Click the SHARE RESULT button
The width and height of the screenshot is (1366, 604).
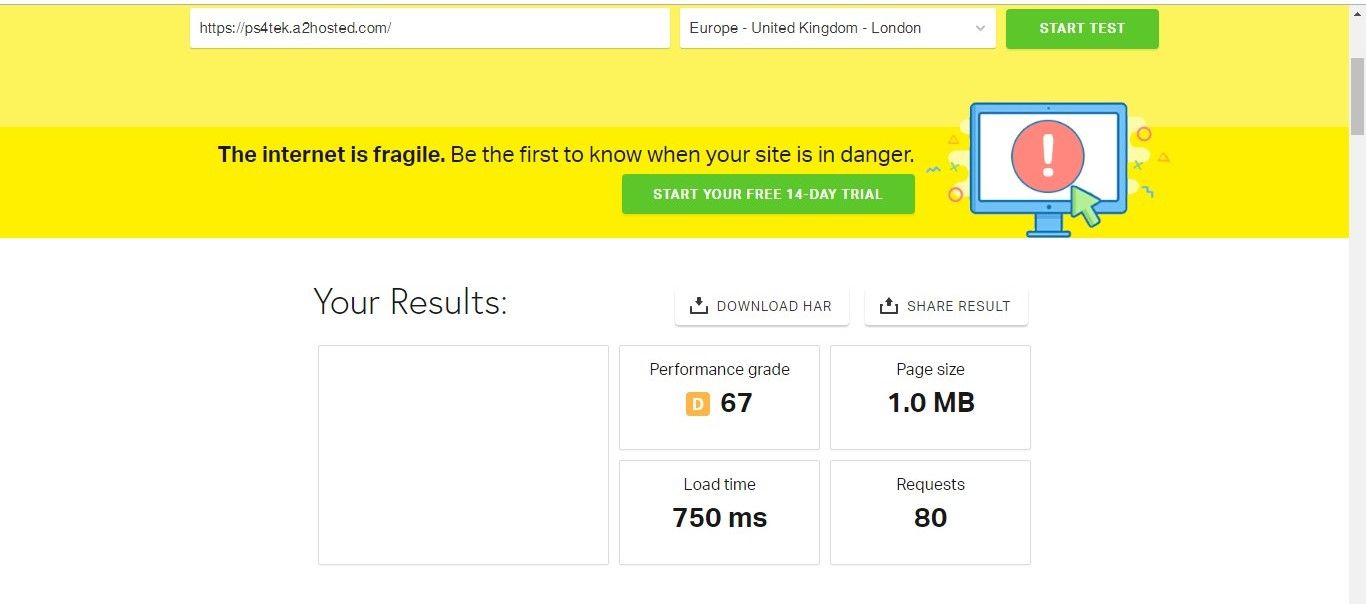pyautogui.click(x=946, y=306)
